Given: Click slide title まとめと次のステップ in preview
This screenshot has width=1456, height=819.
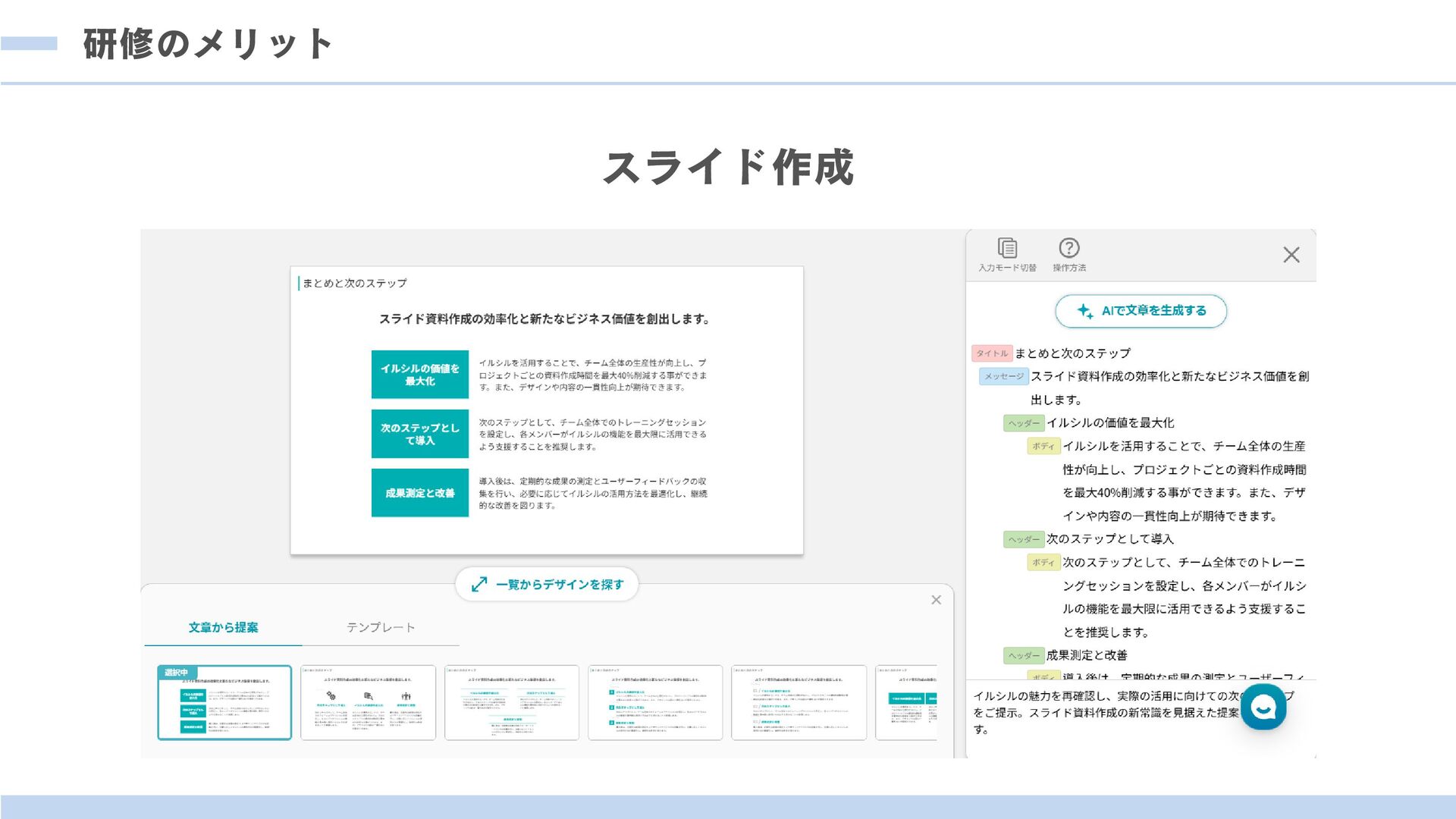Looking at the screenshot, I should point(355,283).
